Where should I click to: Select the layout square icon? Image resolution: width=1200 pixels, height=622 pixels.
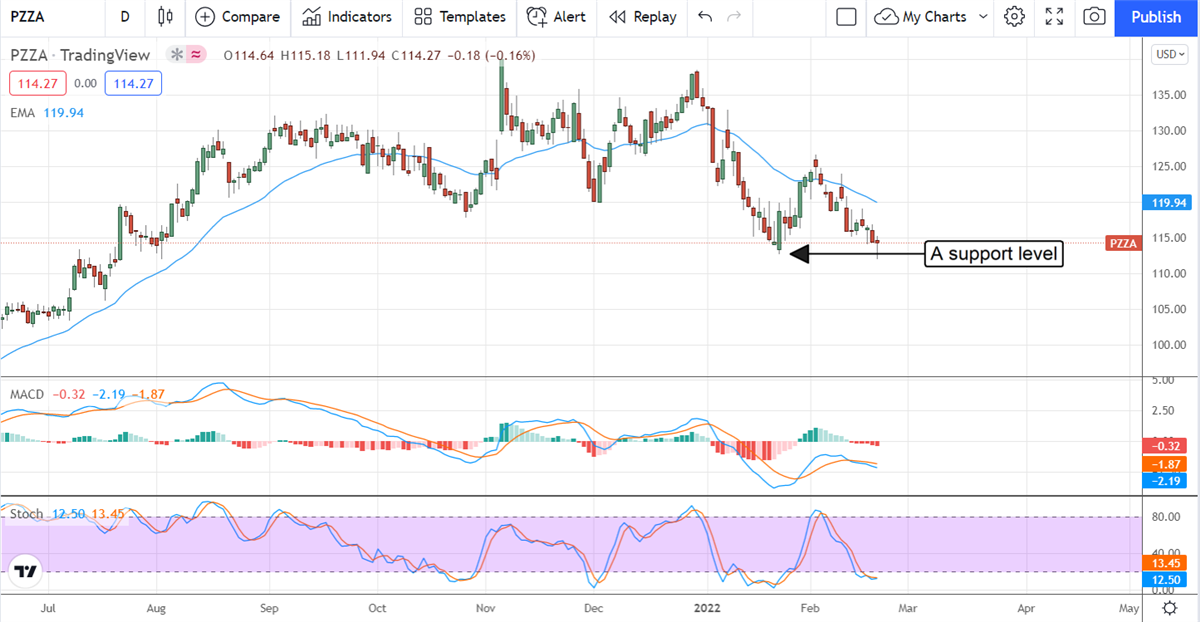click(846, 17)
